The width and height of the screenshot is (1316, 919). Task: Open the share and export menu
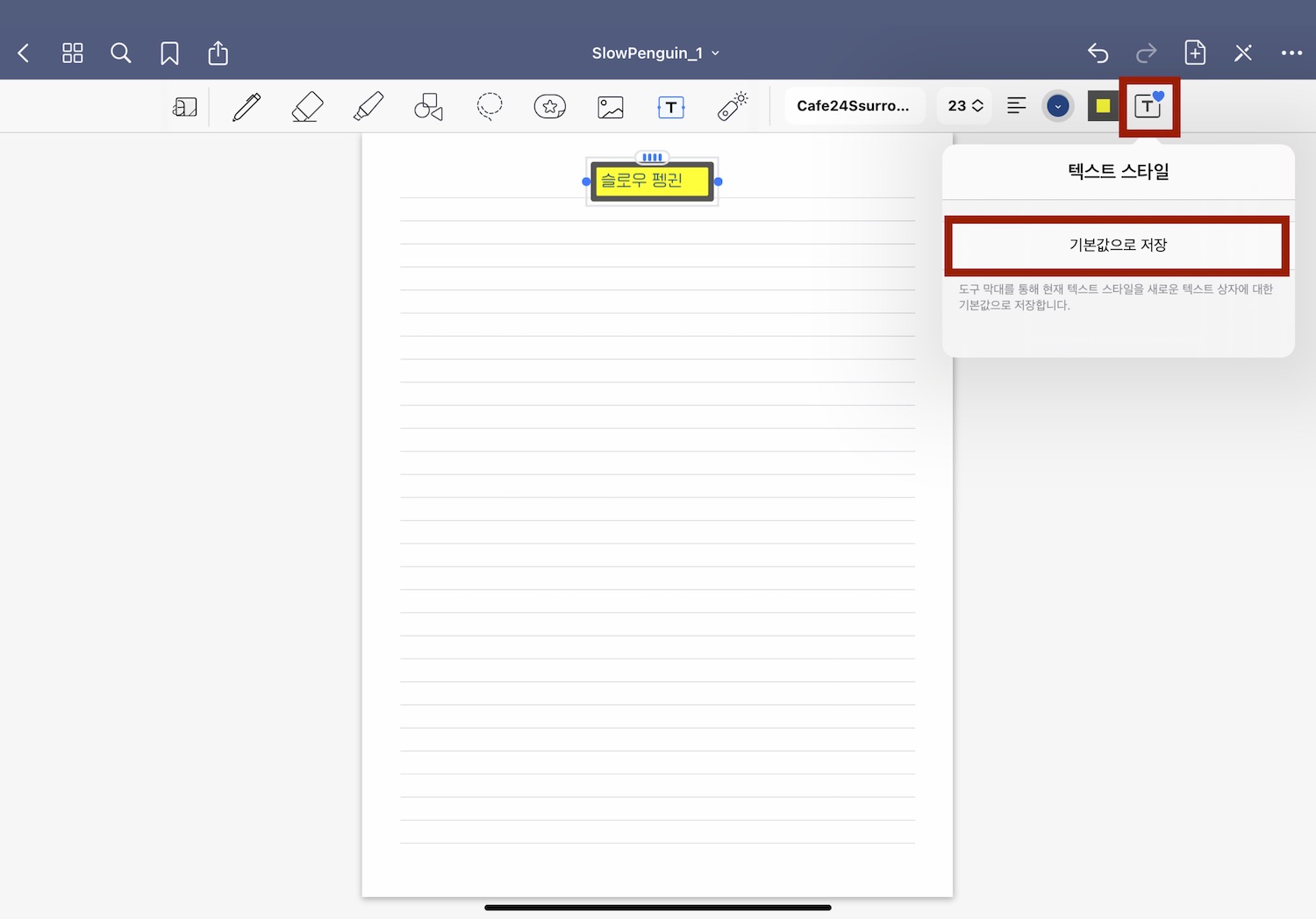coord(218,53)
